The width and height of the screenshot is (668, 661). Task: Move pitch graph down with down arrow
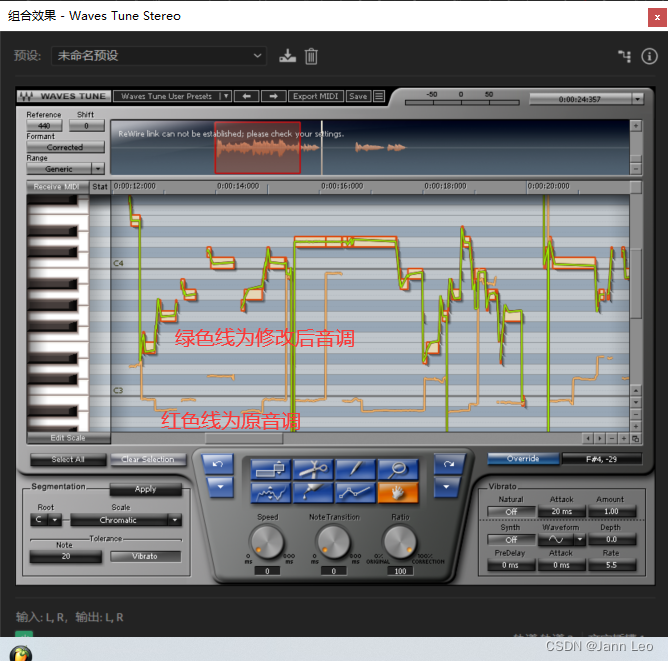click(636, 402)
